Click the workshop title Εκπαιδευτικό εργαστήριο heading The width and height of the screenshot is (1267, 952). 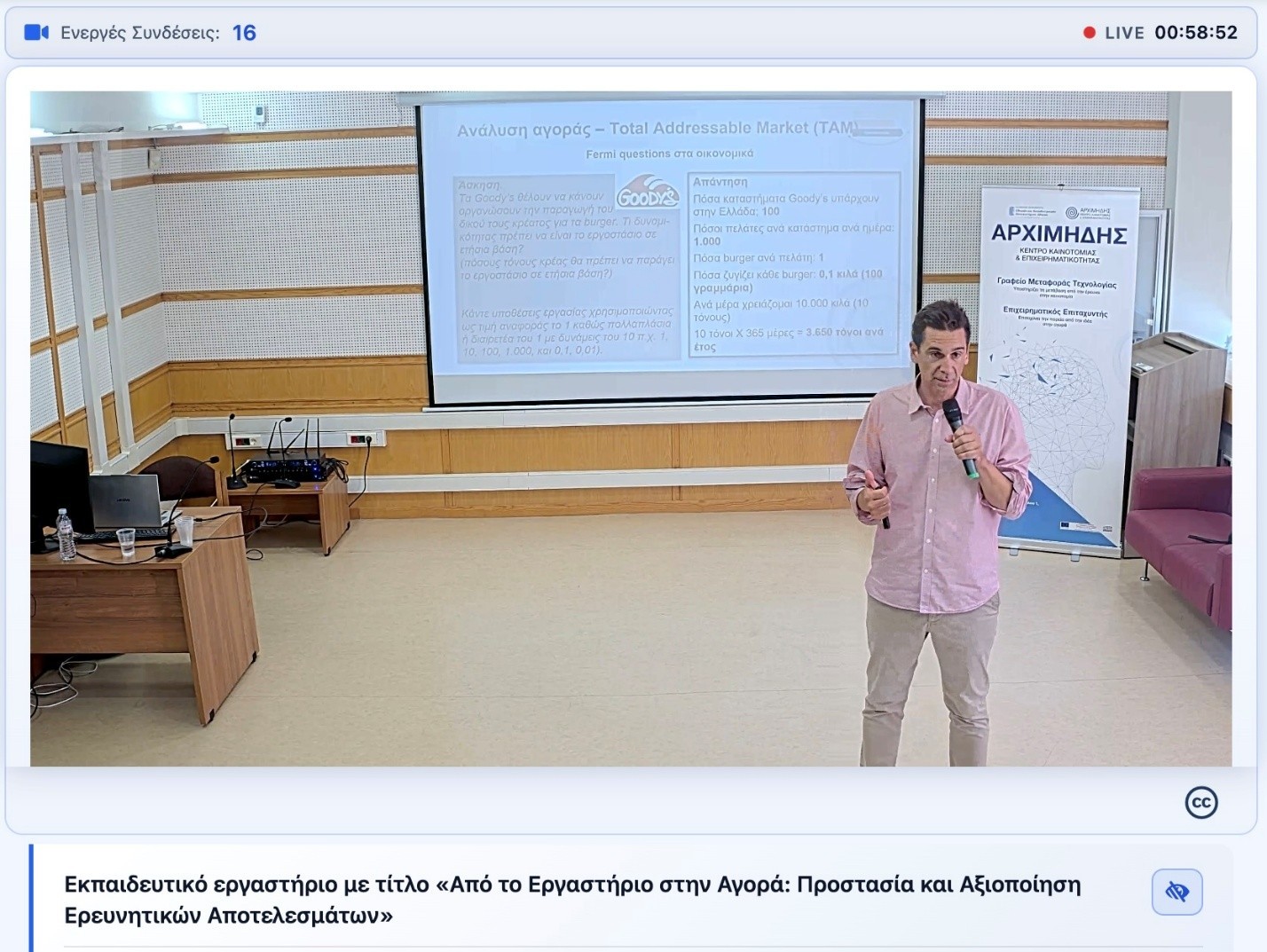click(x=572, y=900)
